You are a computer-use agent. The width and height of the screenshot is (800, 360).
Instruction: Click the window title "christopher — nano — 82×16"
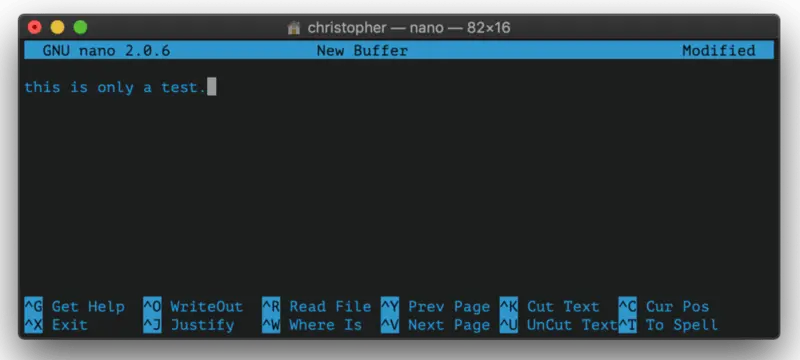(x=409, y=28)
